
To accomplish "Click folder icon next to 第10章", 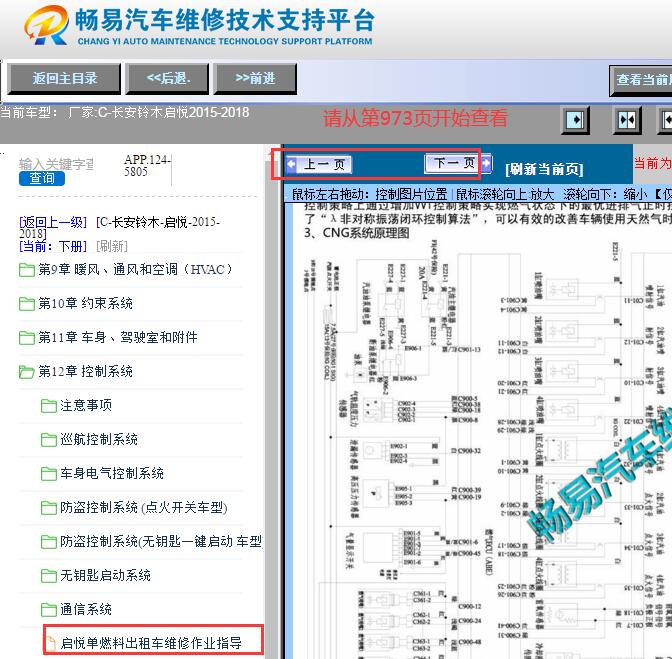I will [x=27, y=304].
